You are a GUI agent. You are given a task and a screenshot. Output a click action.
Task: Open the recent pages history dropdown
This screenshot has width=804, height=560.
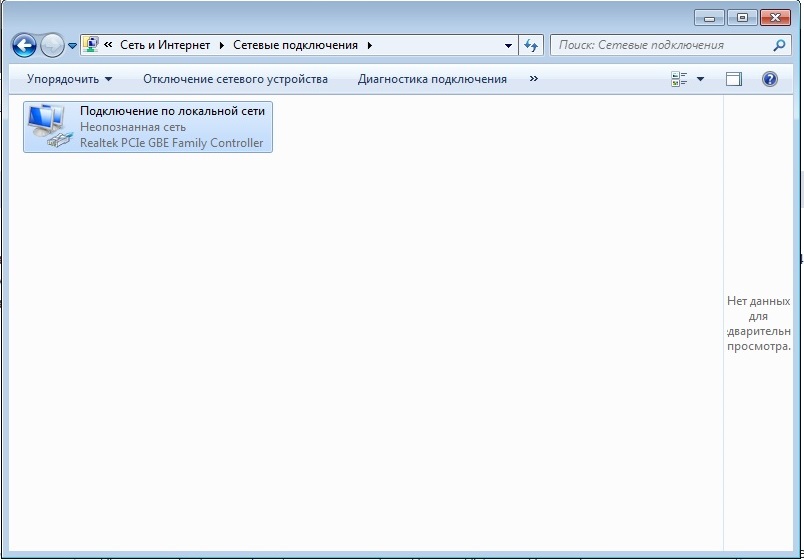point(72,46)
